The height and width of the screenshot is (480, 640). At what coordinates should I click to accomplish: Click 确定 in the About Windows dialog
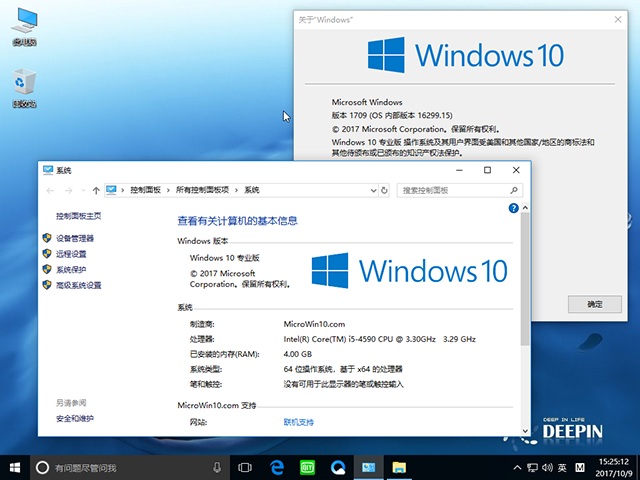[595, 304]
